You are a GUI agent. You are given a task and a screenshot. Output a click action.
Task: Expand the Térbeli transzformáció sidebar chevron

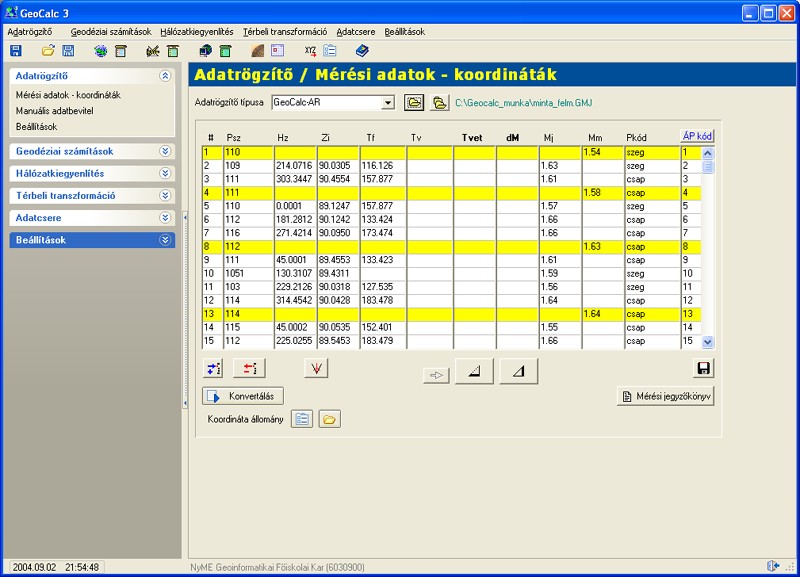point(165,195)
